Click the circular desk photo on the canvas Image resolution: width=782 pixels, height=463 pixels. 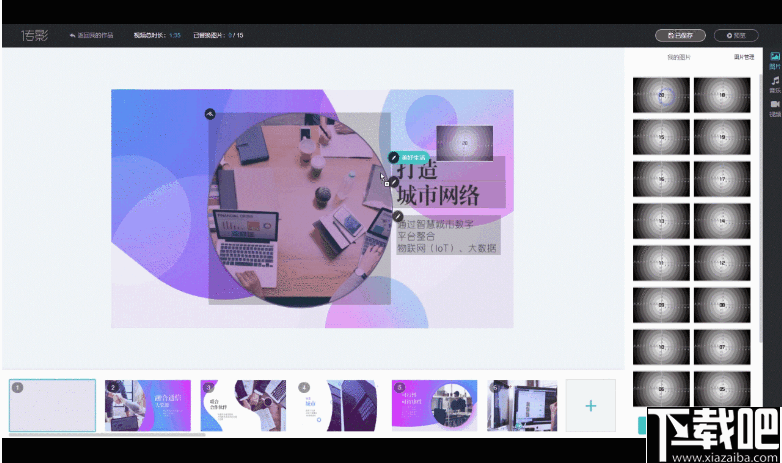pos(300,209)
